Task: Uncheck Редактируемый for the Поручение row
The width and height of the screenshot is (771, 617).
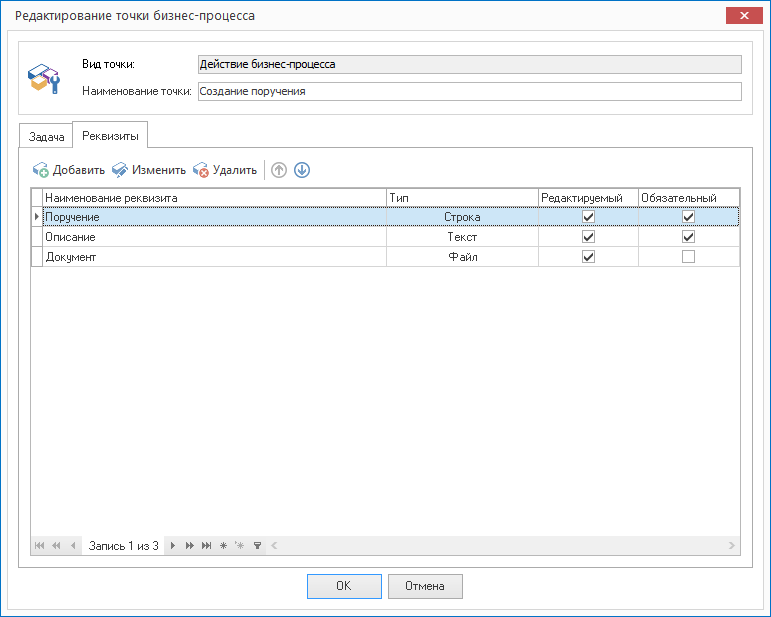Action: (588, 217)
